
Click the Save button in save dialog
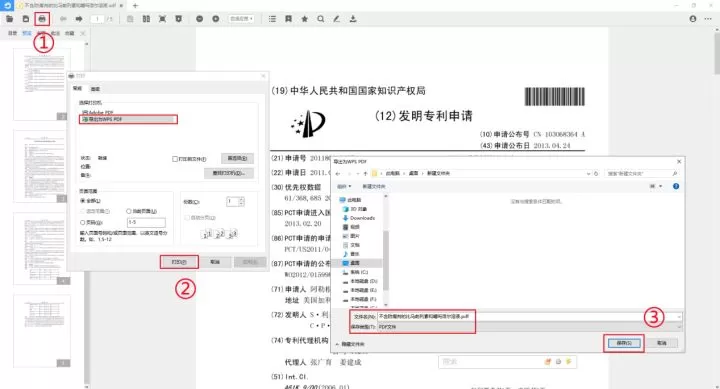tap(624, 343)
